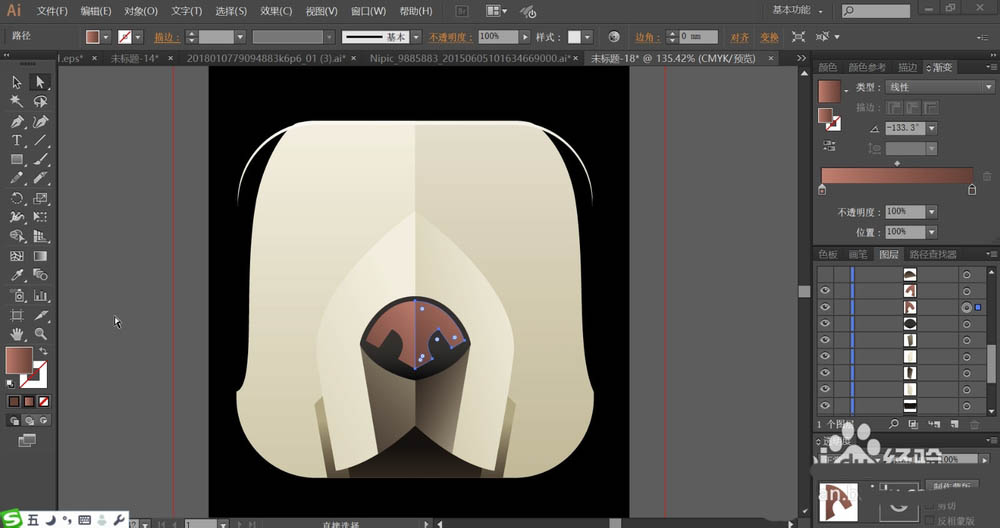Click the 对齐 link in control bar
1000x528 pixels.
739,36
